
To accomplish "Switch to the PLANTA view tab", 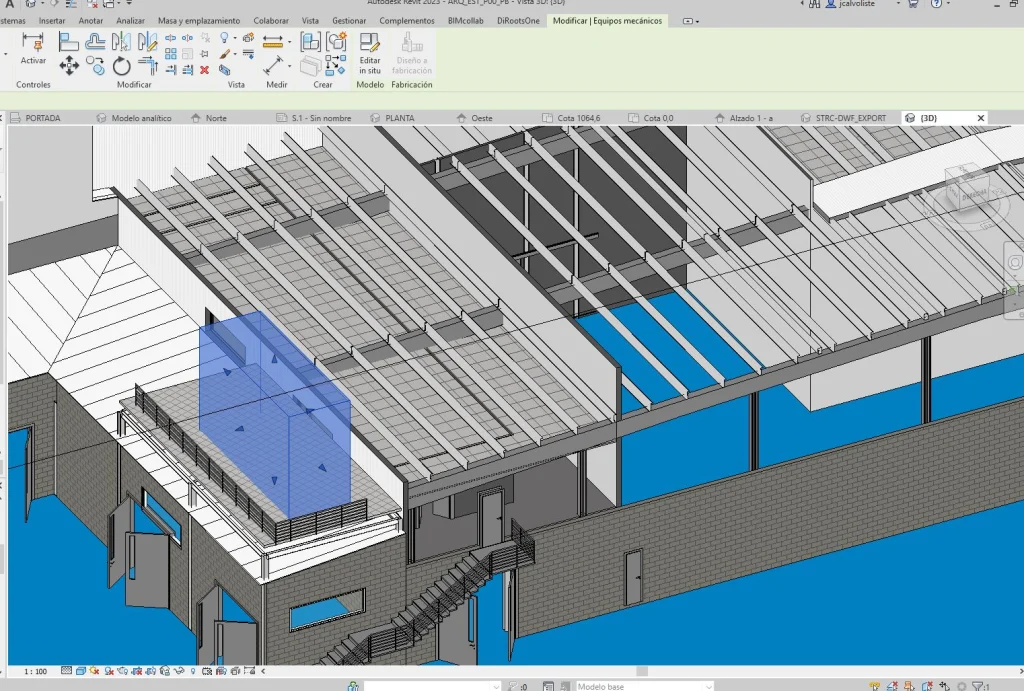I will coord(400,118).
